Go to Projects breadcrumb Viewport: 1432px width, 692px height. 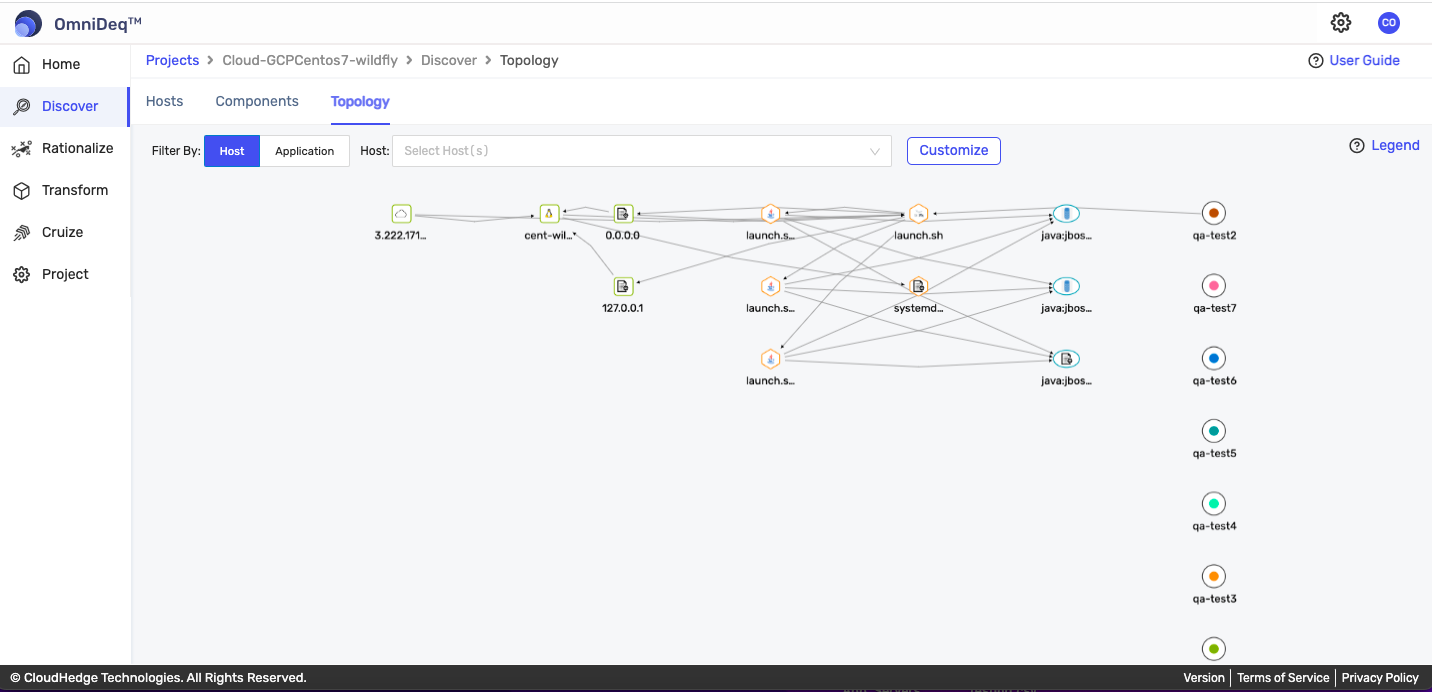click(172, 61)
